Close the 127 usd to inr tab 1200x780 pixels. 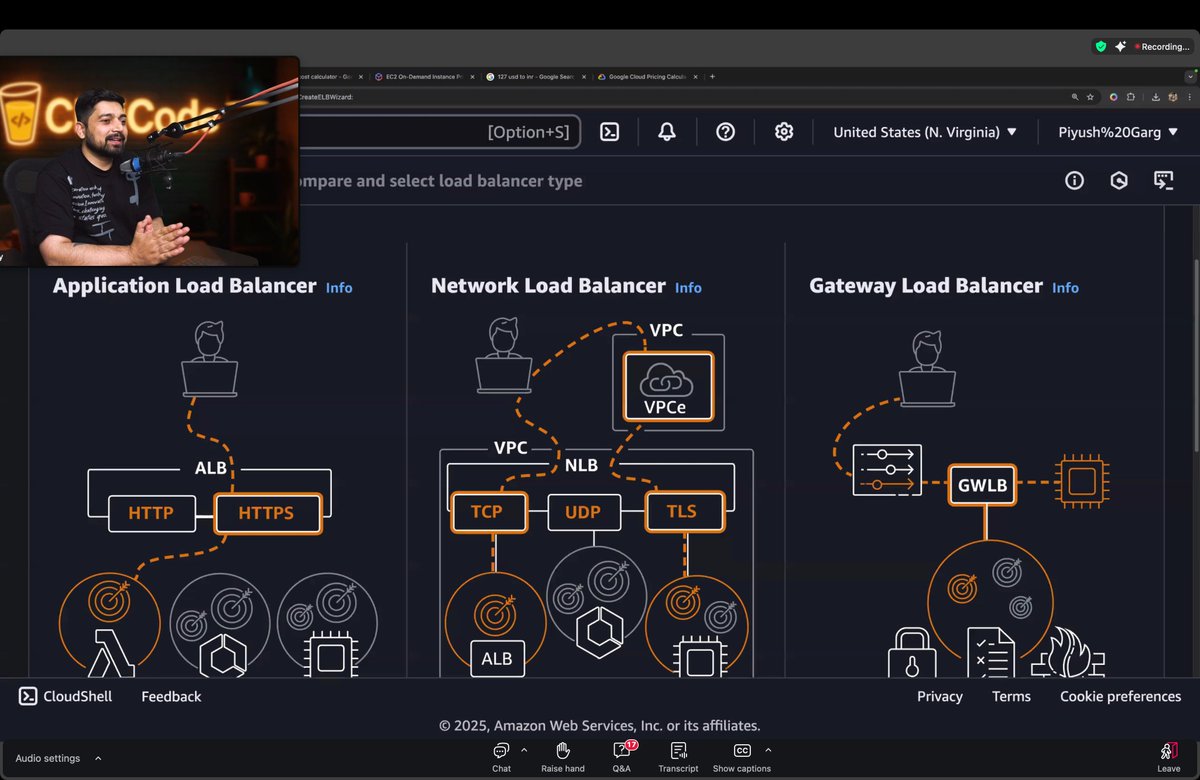pos(586,76)
